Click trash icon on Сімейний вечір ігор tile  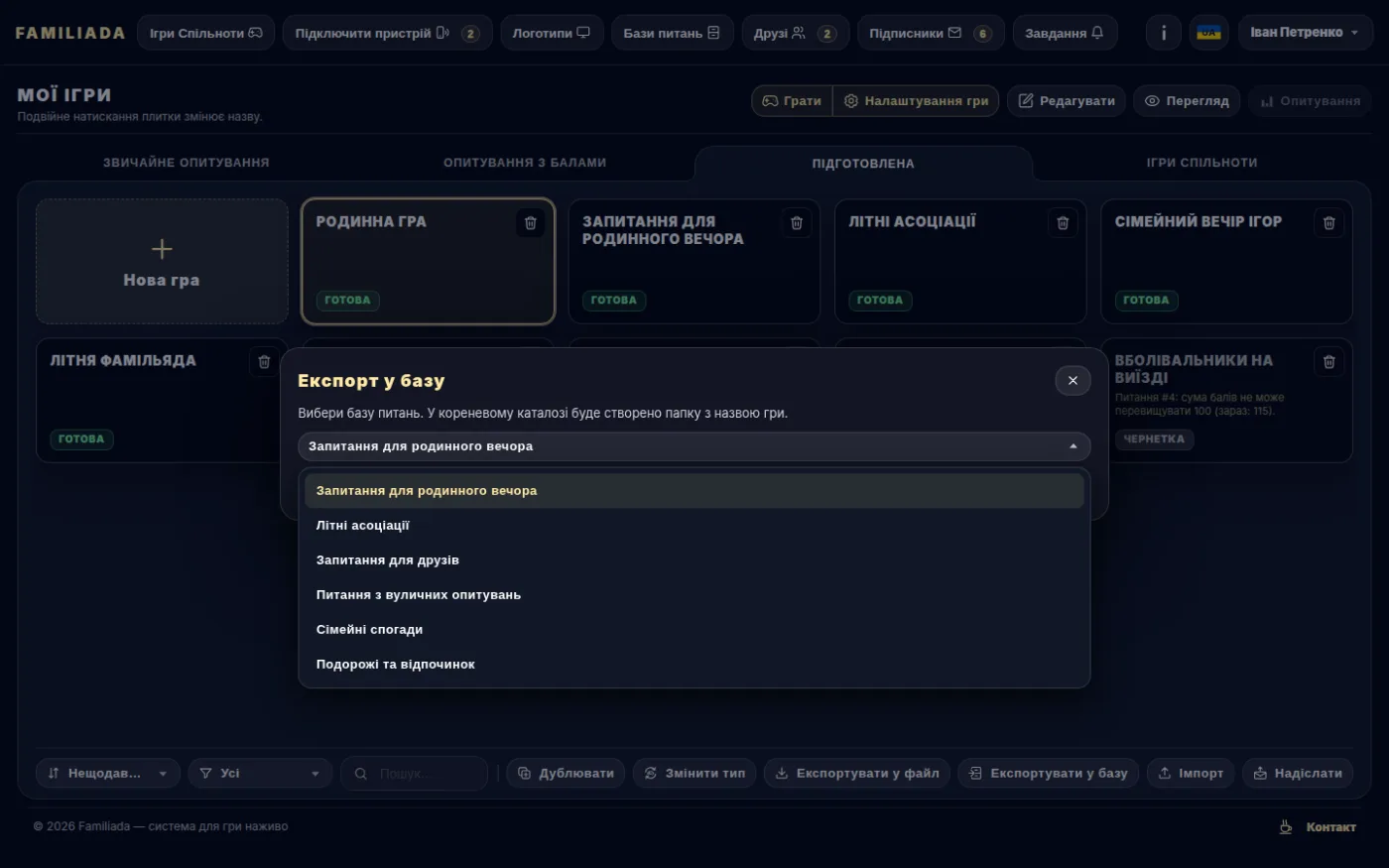coord(1328,223)
